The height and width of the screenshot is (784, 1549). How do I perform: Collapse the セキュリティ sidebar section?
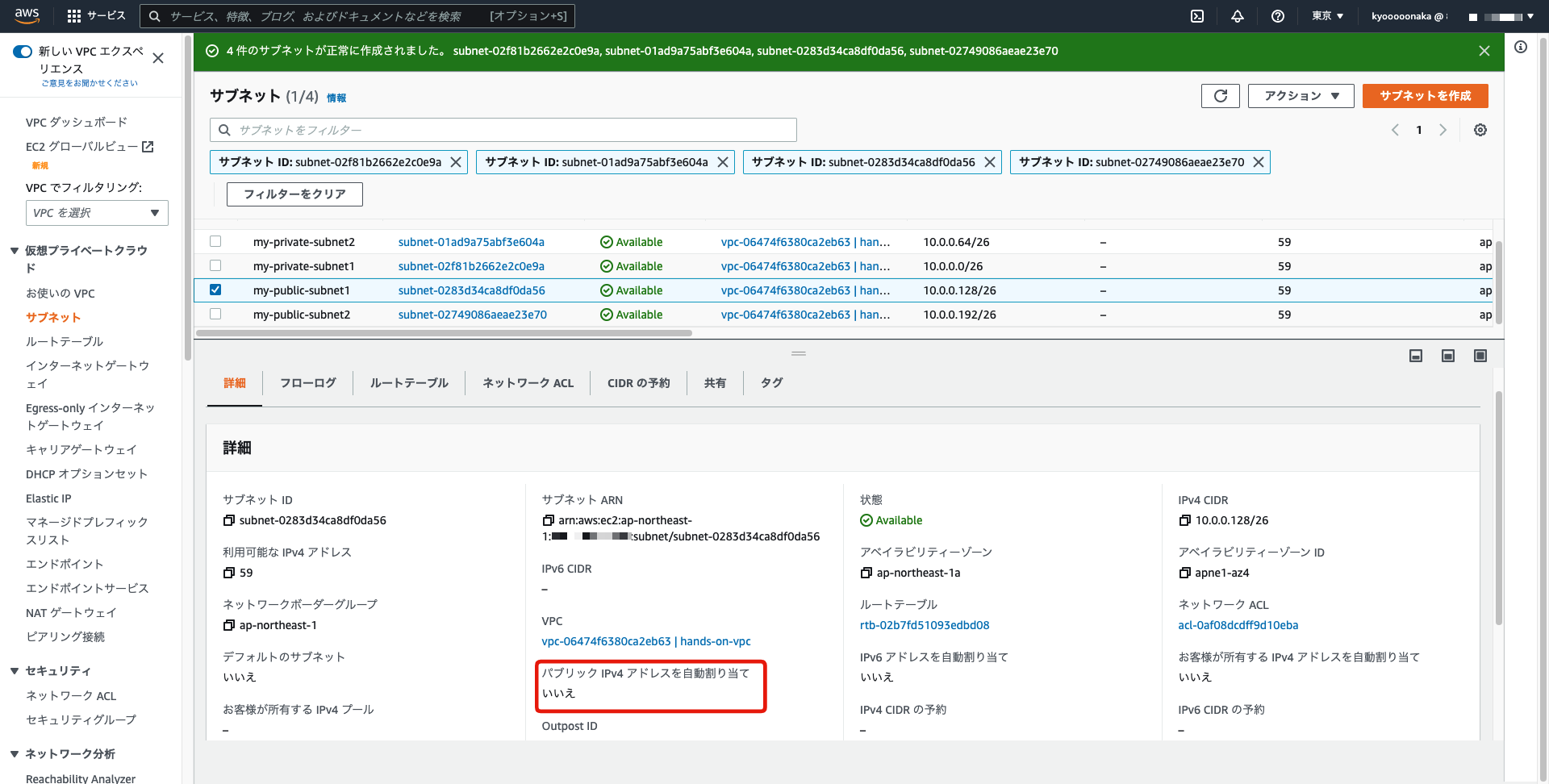[x=15, y=671]
